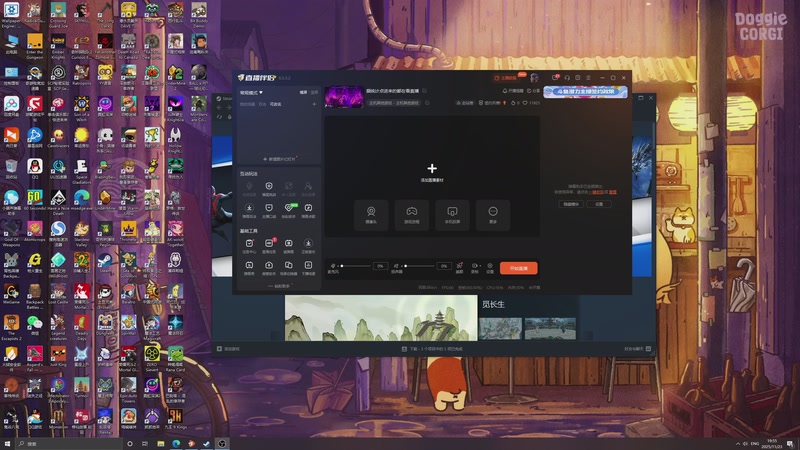Viewport: 800px width, 450px height.
Task: Start live streaming with the orange button
Action: tap(518, 268)
